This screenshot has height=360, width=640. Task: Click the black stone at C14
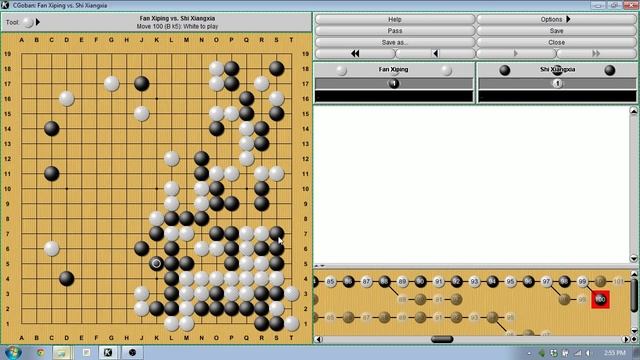[x=51, y=129]
